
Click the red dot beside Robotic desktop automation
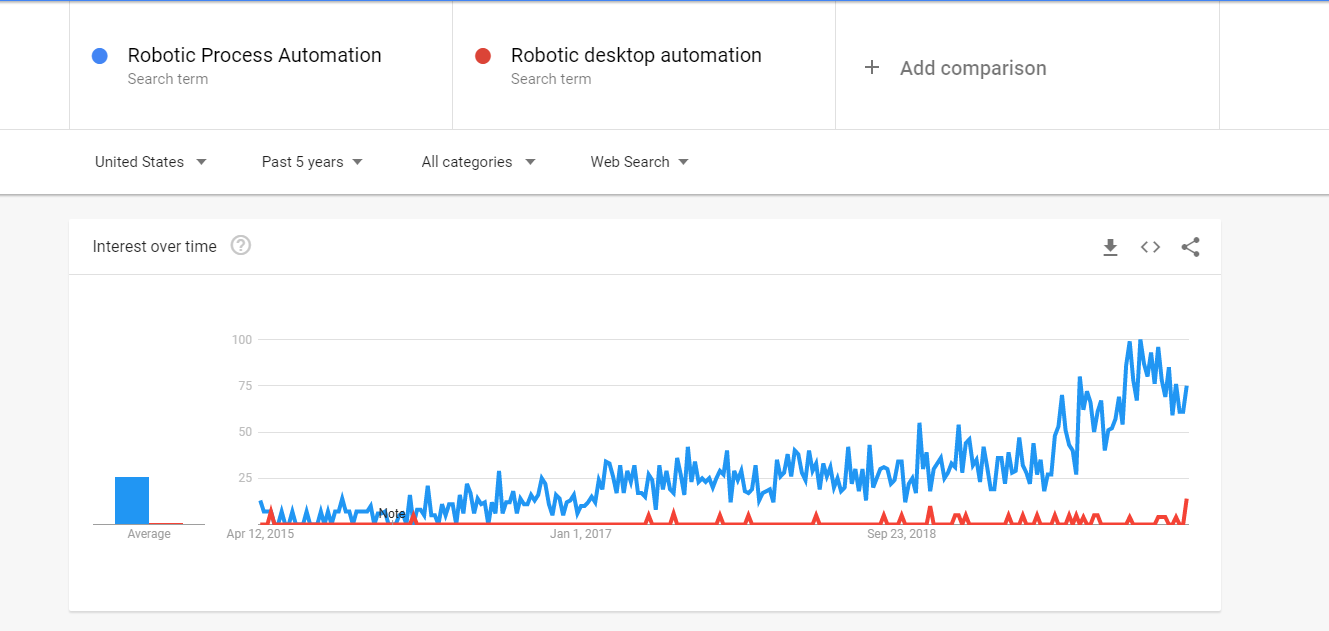(483, 56)
